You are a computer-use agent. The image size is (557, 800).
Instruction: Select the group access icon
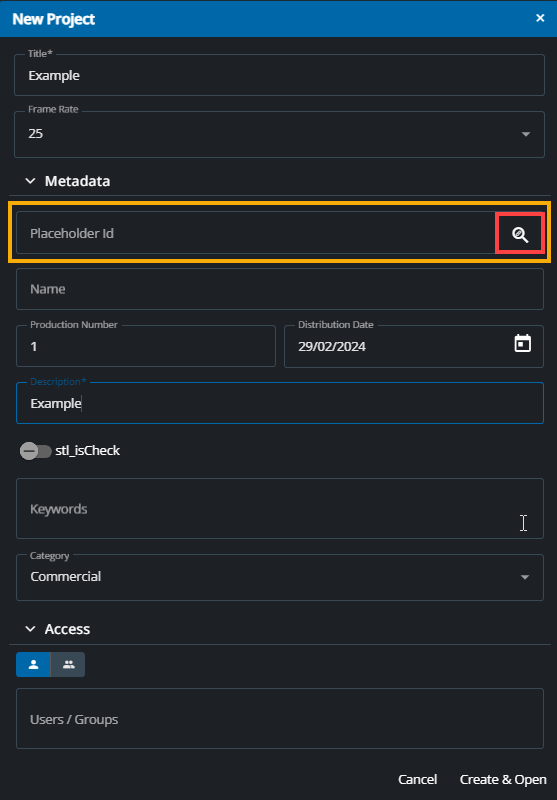point(68,664)
